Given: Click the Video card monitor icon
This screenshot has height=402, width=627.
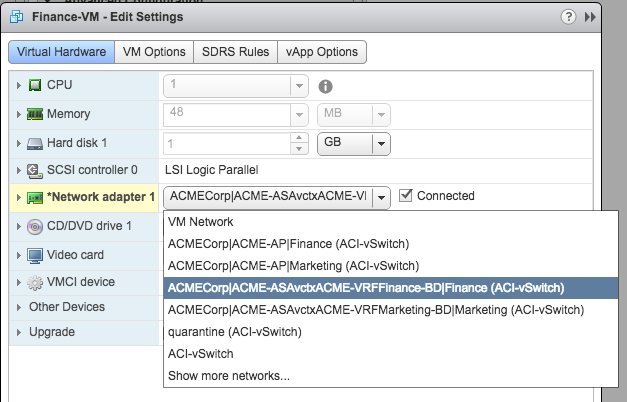Looking at the screenshot, I should pyautogui.click(x=35, y=256).
